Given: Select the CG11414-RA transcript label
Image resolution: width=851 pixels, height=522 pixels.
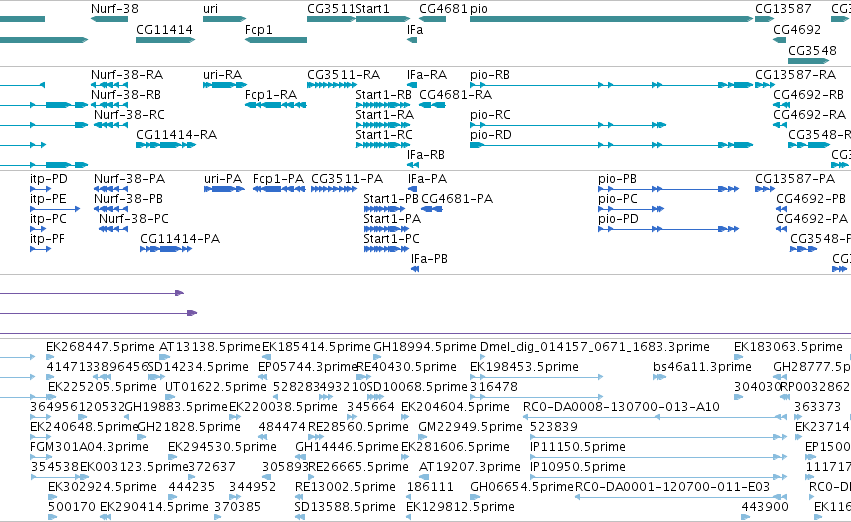Looking at the screenshot, I should (x=176, y=135).
